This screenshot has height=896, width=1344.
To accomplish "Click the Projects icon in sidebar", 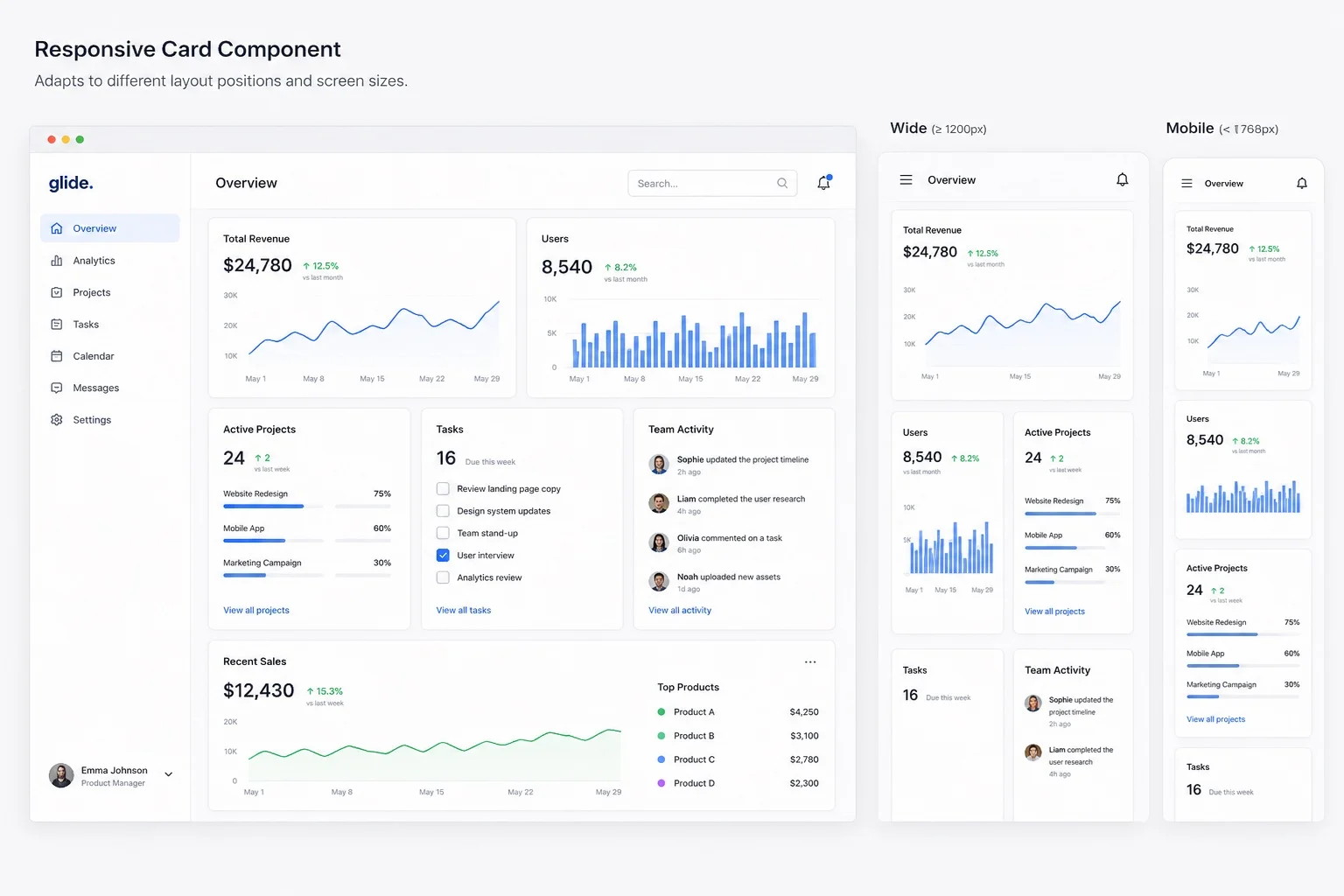I will pyautogui.click(x=57, y=292).
